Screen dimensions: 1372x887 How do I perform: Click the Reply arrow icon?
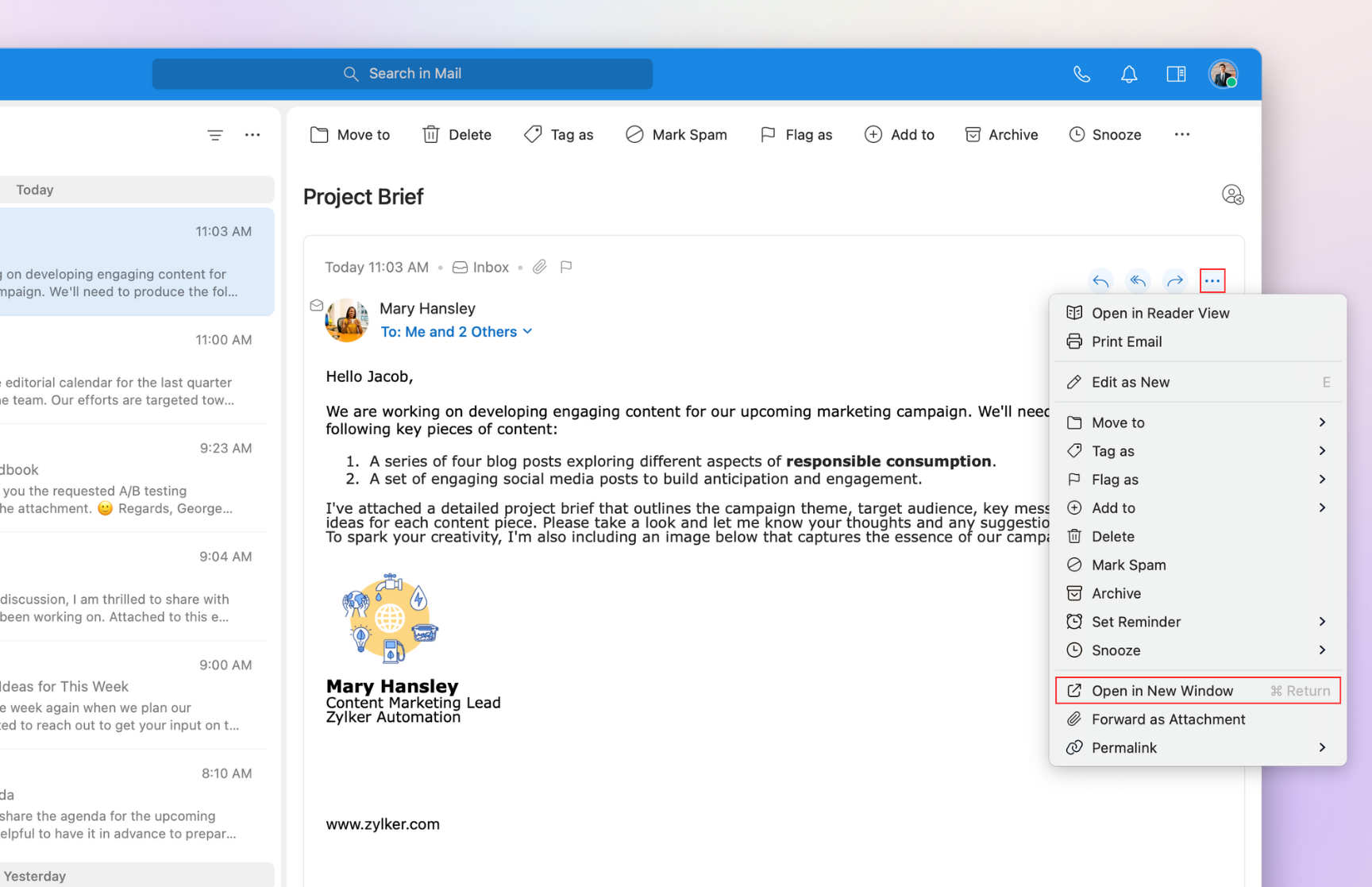[1100, 280]
